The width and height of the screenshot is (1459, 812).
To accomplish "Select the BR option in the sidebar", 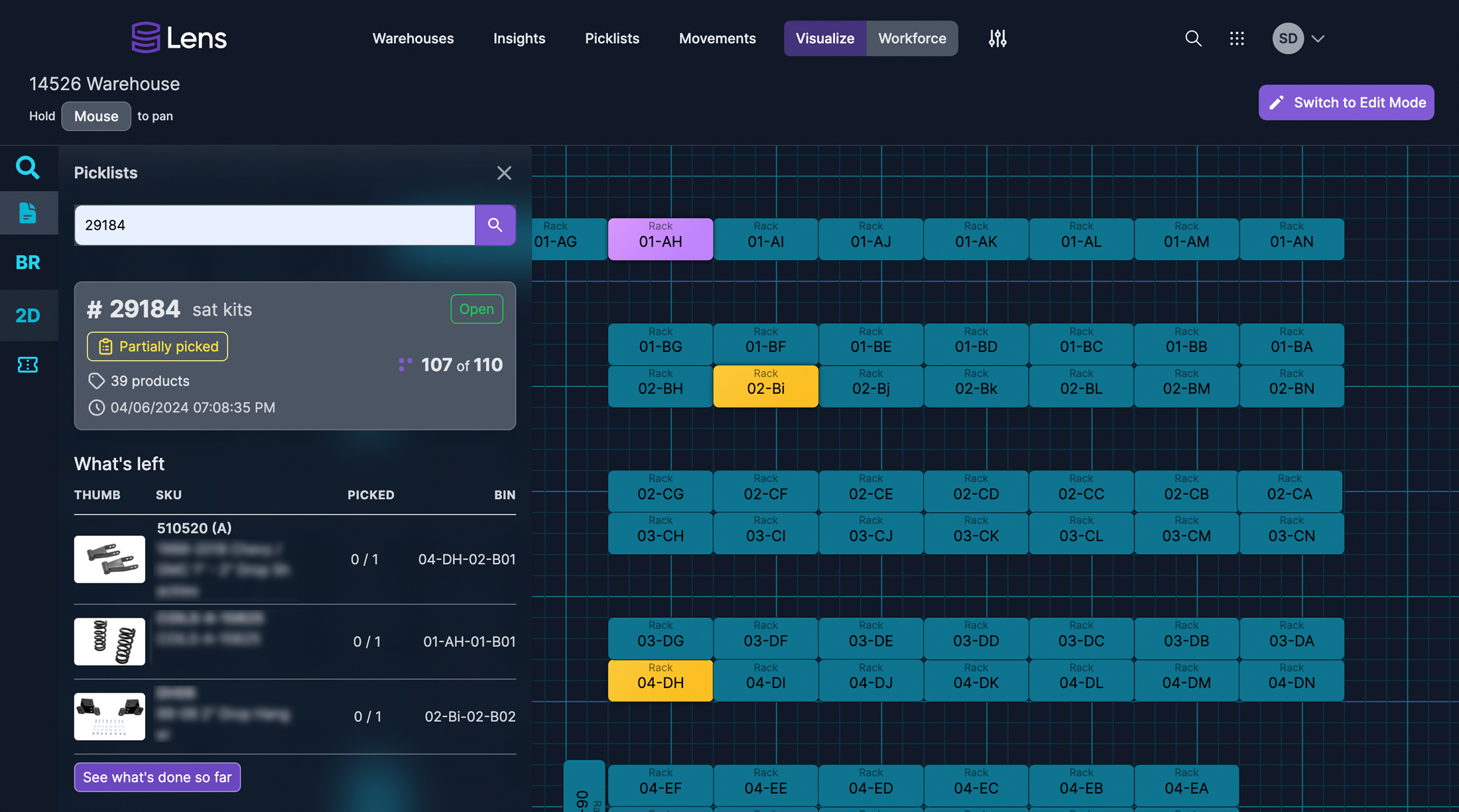I will (27, 262).
